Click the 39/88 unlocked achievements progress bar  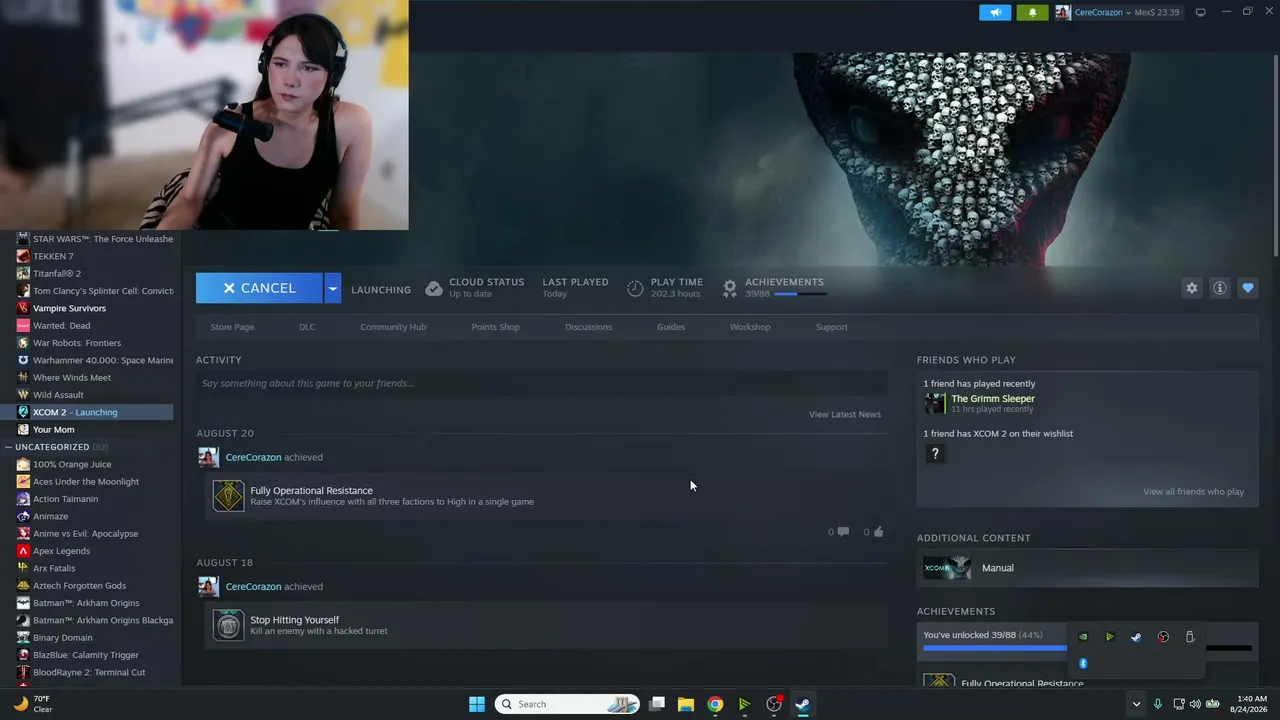(x=1087, y=648)
